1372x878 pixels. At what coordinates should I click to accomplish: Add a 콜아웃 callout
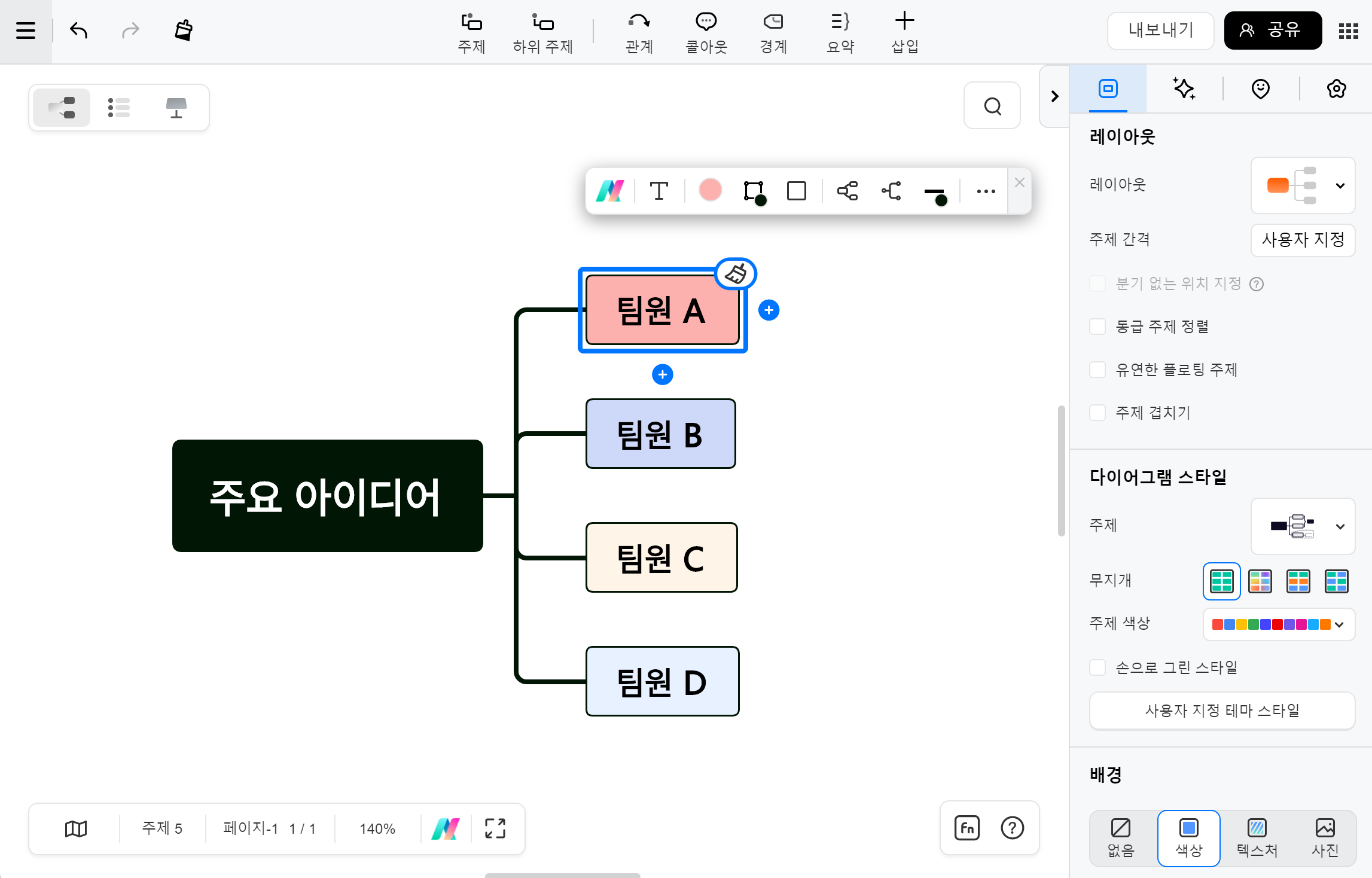click(706, 33)
